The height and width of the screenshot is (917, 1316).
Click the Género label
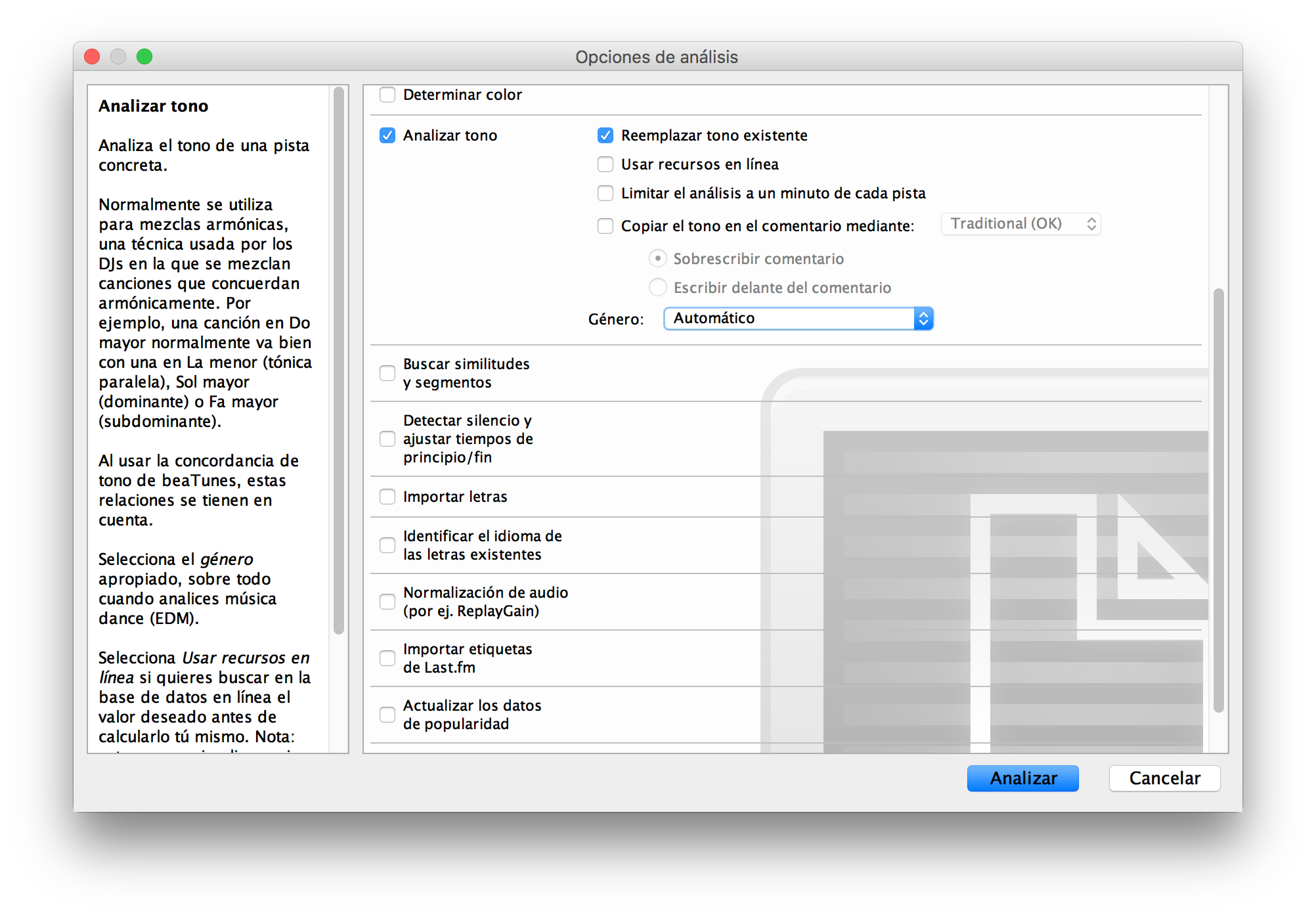[616, 319]
